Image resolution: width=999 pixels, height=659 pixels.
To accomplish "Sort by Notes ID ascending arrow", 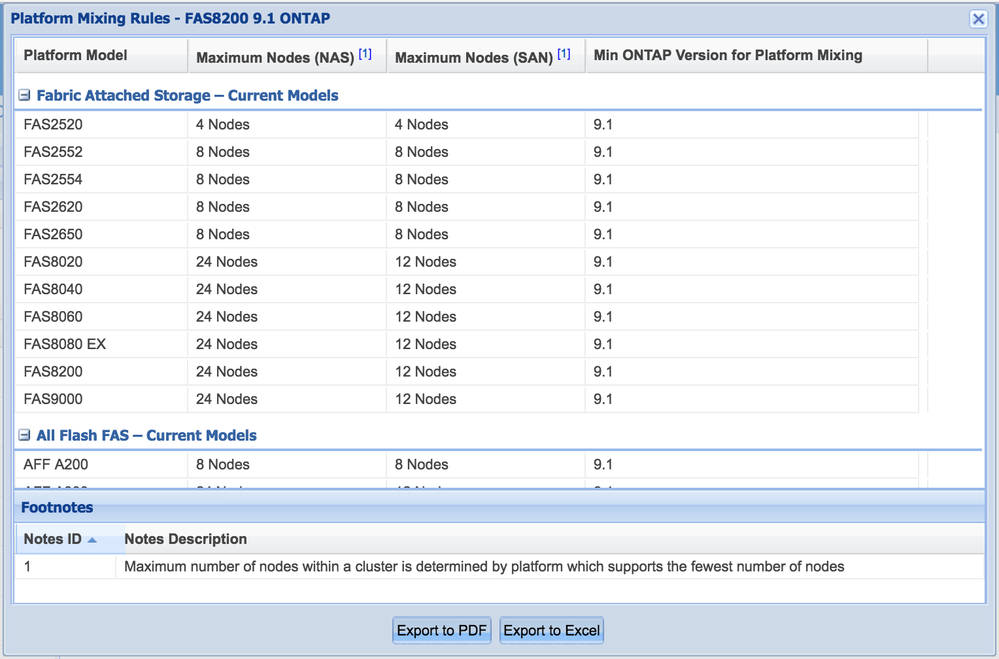I will (92, 540).
